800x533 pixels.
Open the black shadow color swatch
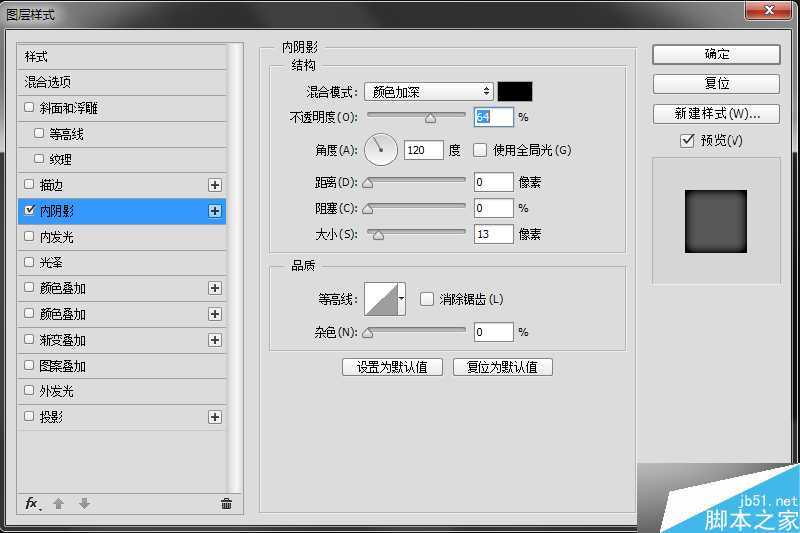pos(515,92)
